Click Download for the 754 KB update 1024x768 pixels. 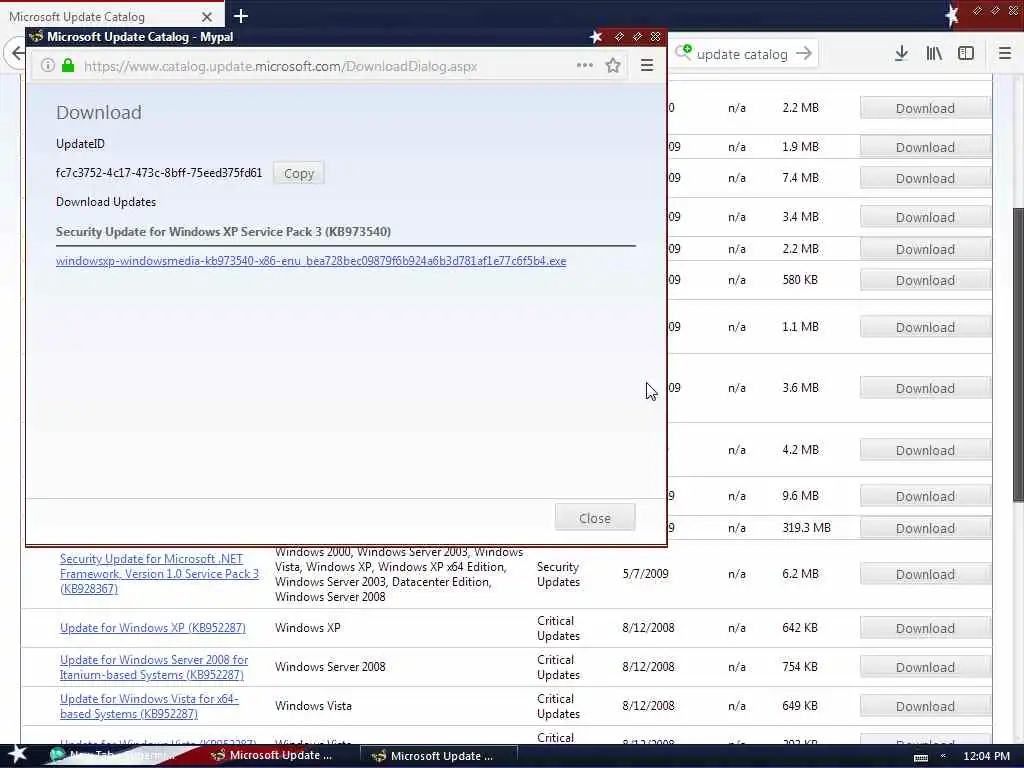point(925,667)
